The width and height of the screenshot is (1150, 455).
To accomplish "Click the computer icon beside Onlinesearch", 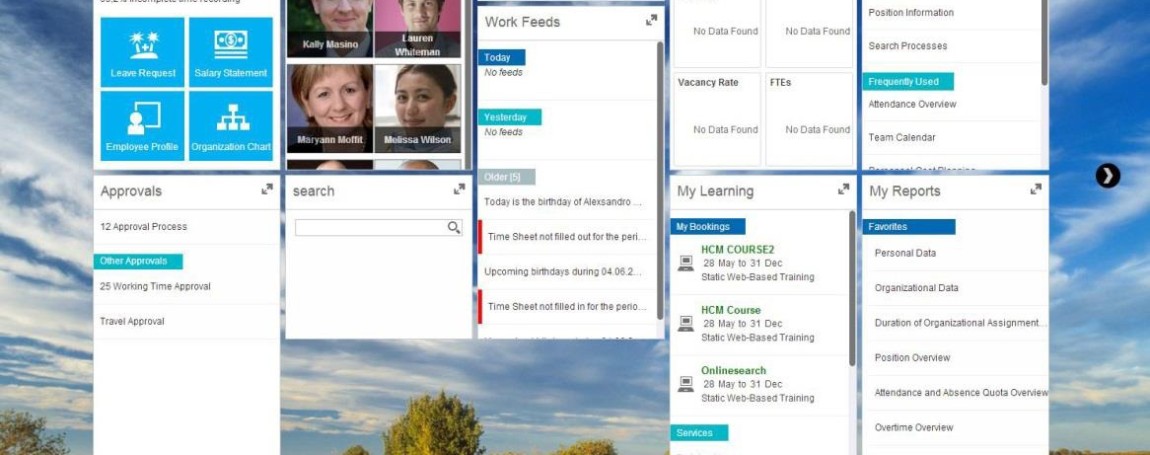I will click(685, 384).
